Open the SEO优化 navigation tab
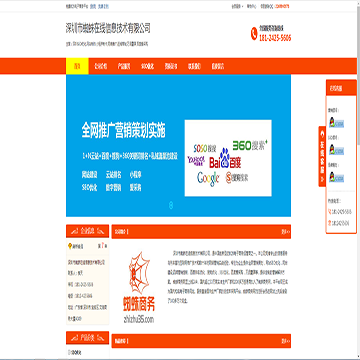The height and width of the screenshot is (360, 360). coord(147,66)
